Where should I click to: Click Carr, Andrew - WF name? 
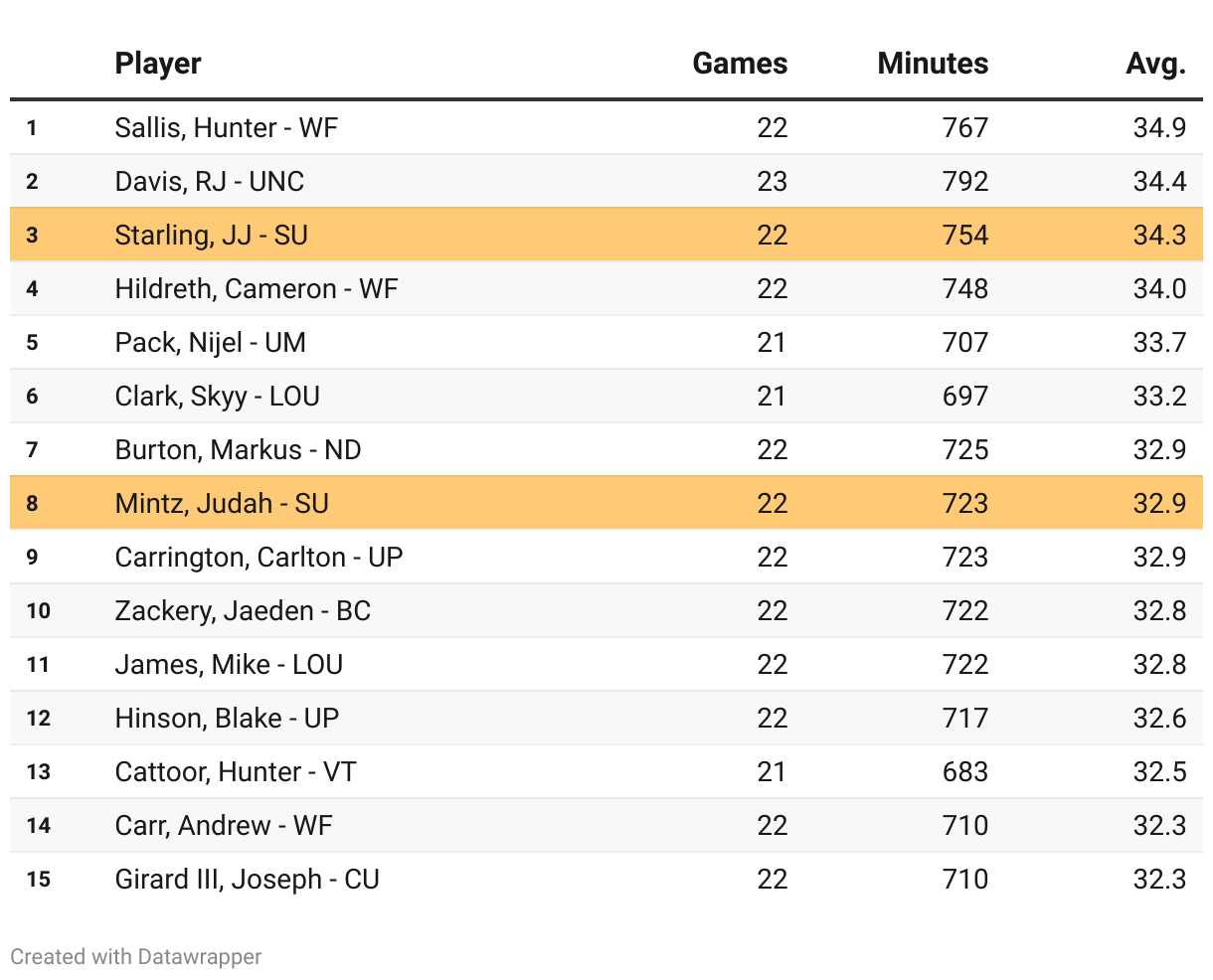point(224,825)
